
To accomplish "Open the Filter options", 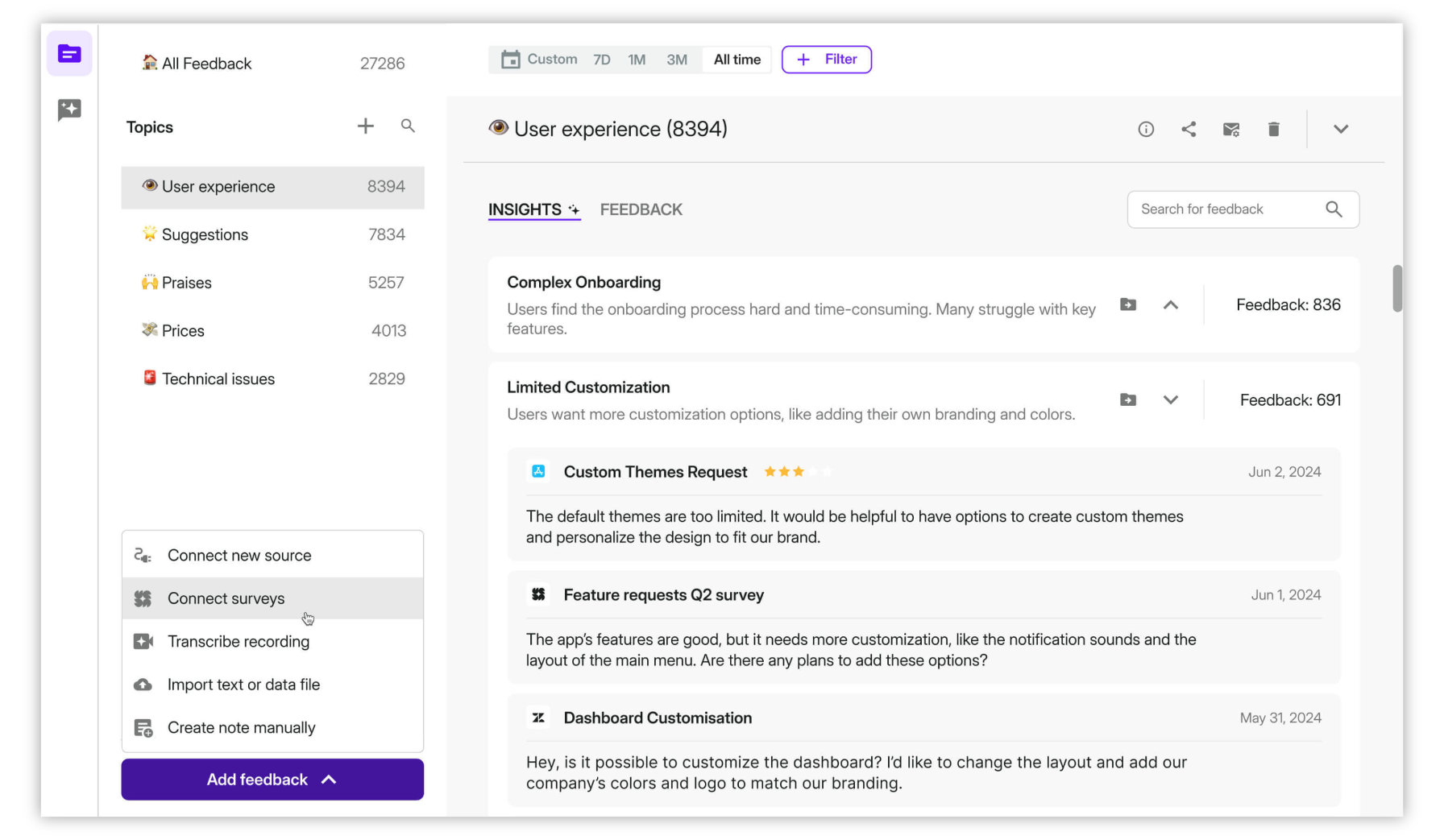I will pyautogui.click(x=826, y=59).
